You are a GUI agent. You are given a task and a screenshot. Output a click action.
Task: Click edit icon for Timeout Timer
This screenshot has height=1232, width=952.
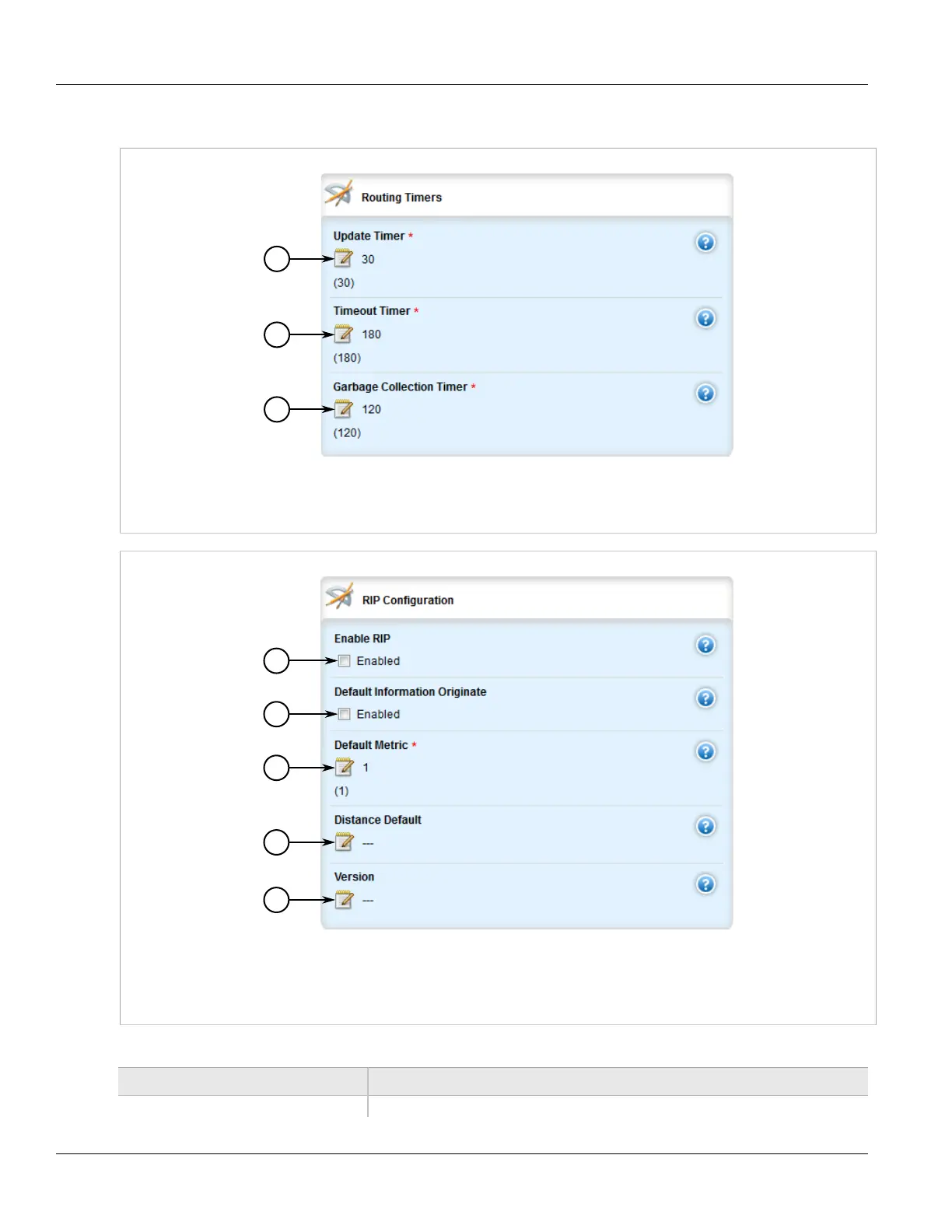click(344, 334)
